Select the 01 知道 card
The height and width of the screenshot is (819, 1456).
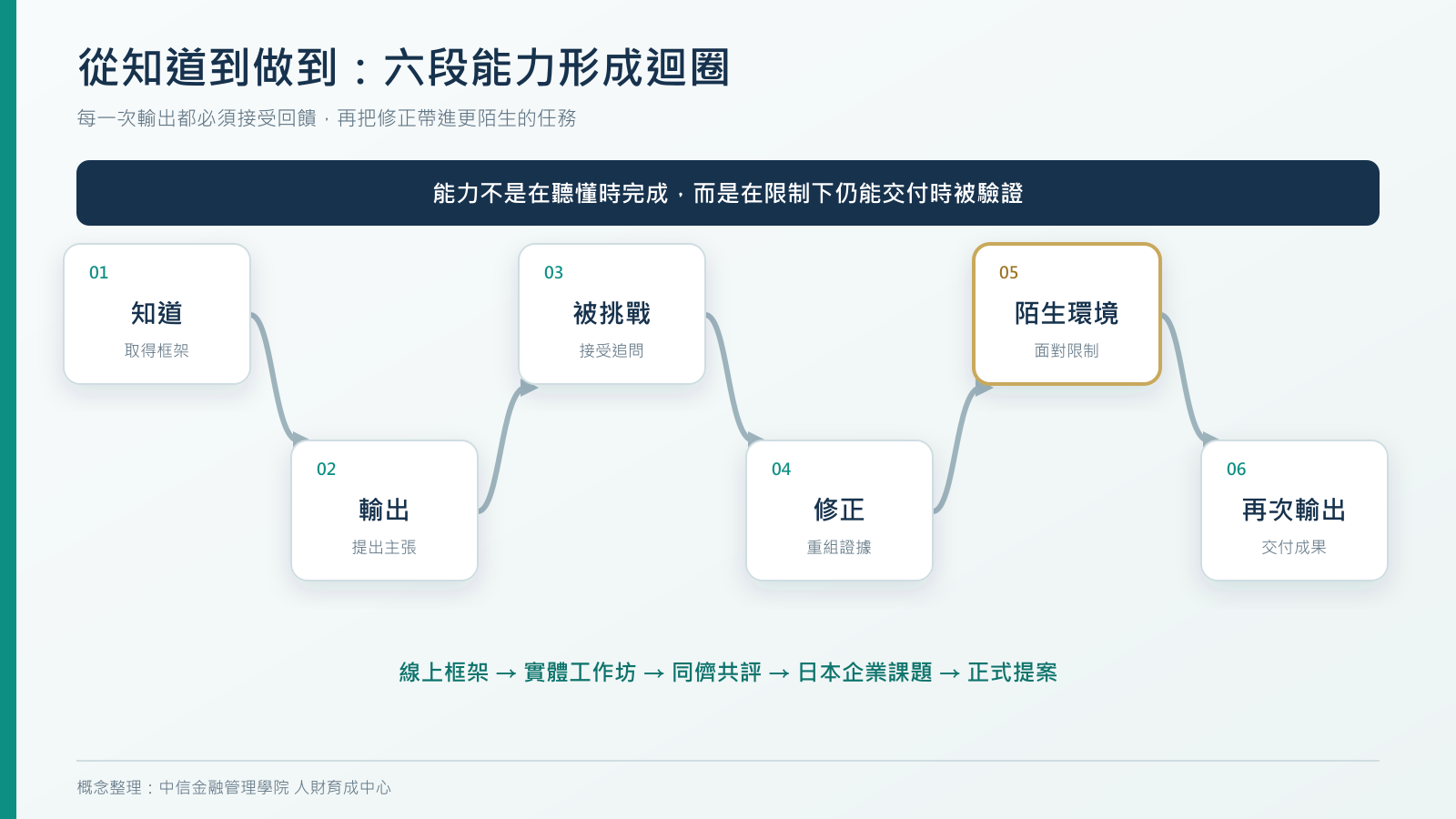(x=157, y=314)
